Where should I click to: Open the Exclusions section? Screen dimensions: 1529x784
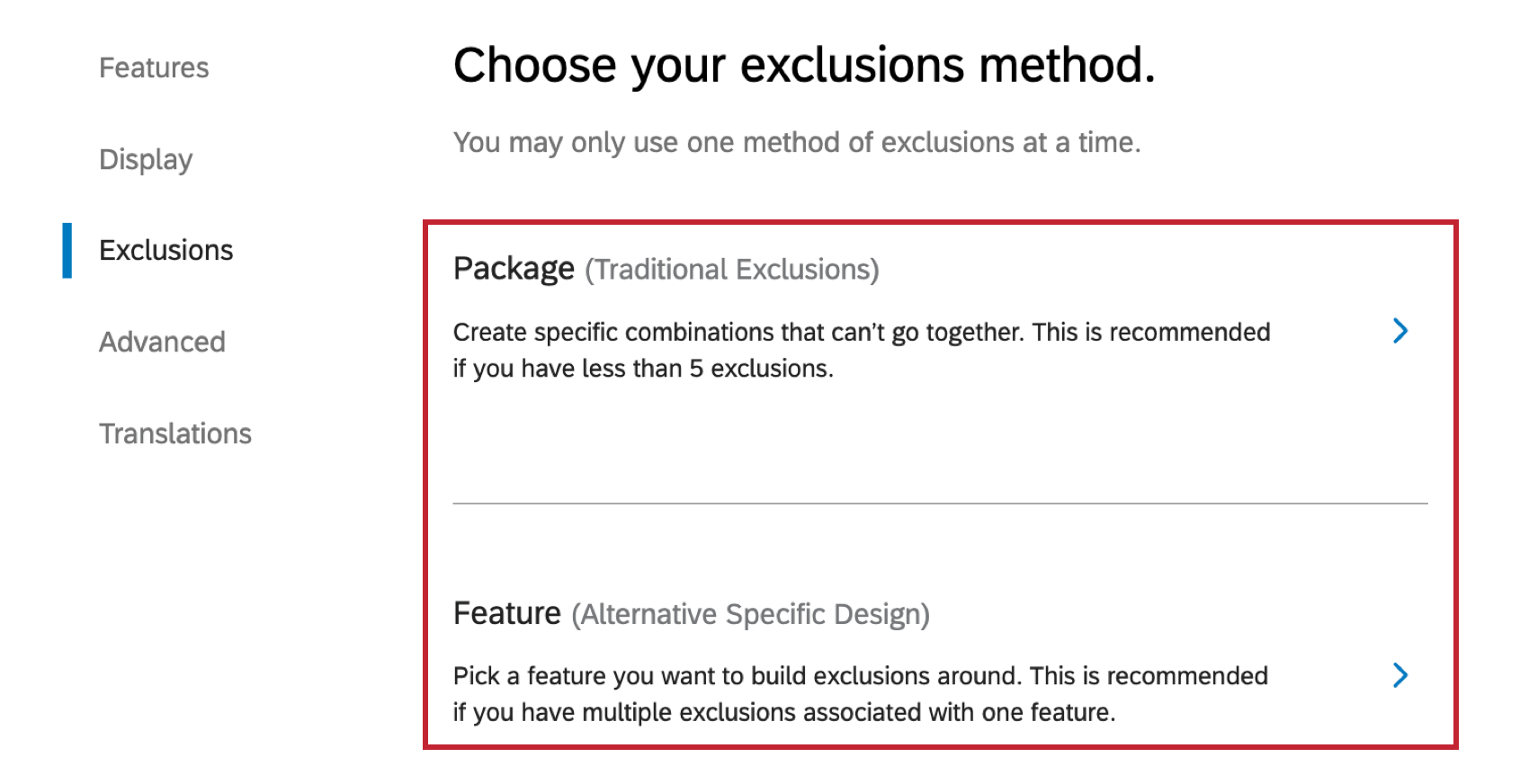pyautogui.click(x=165, y=250)
